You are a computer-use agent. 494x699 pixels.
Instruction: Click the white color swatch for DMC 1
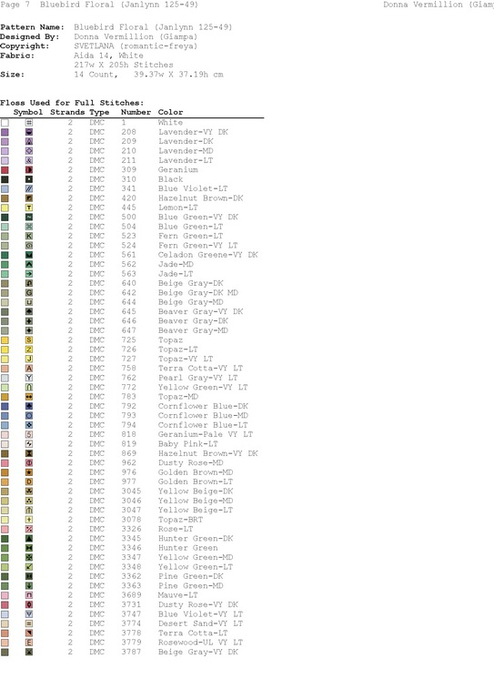coord(5,123)
